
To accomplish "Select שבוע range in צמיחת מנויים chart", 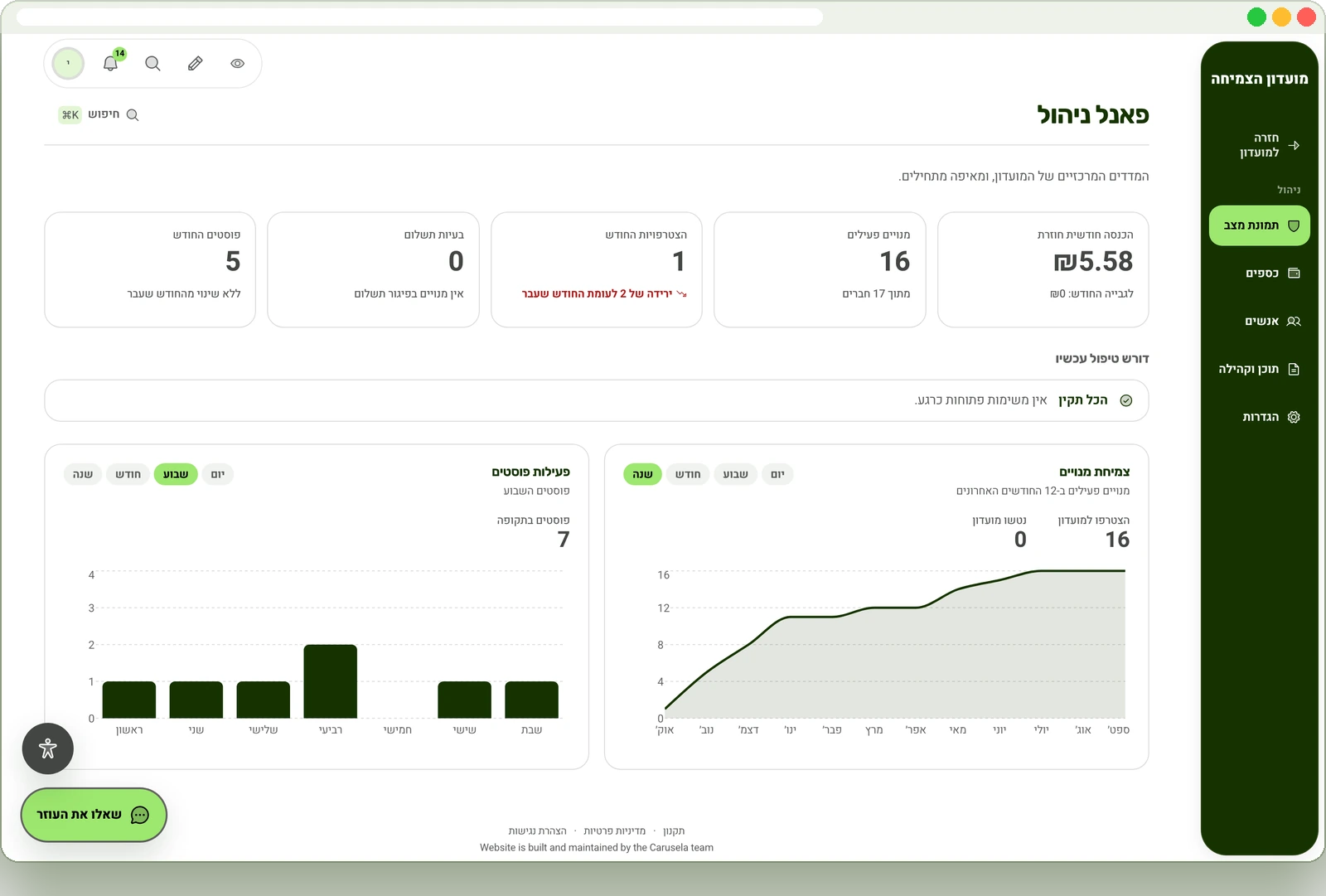I will click(735, 474).
